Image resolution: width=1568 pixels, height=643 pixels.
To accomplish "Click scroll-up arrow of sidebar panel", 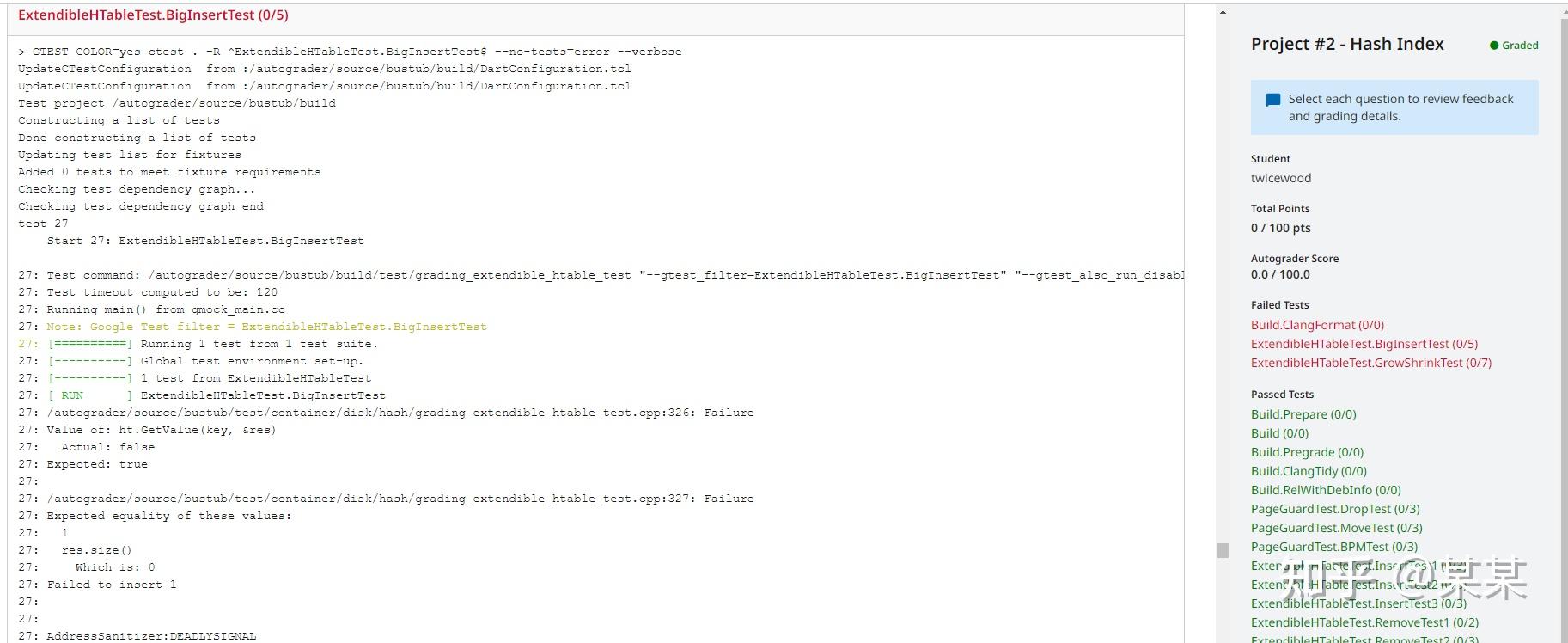I will [1223, 12].
